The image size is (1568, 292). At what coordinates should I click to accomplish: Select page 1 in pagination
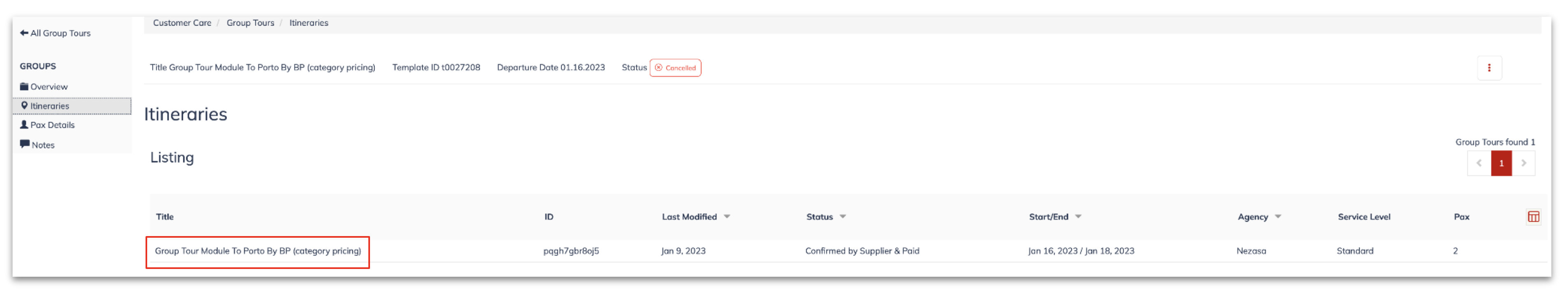pyautogui.click(x=1501, y=163)
